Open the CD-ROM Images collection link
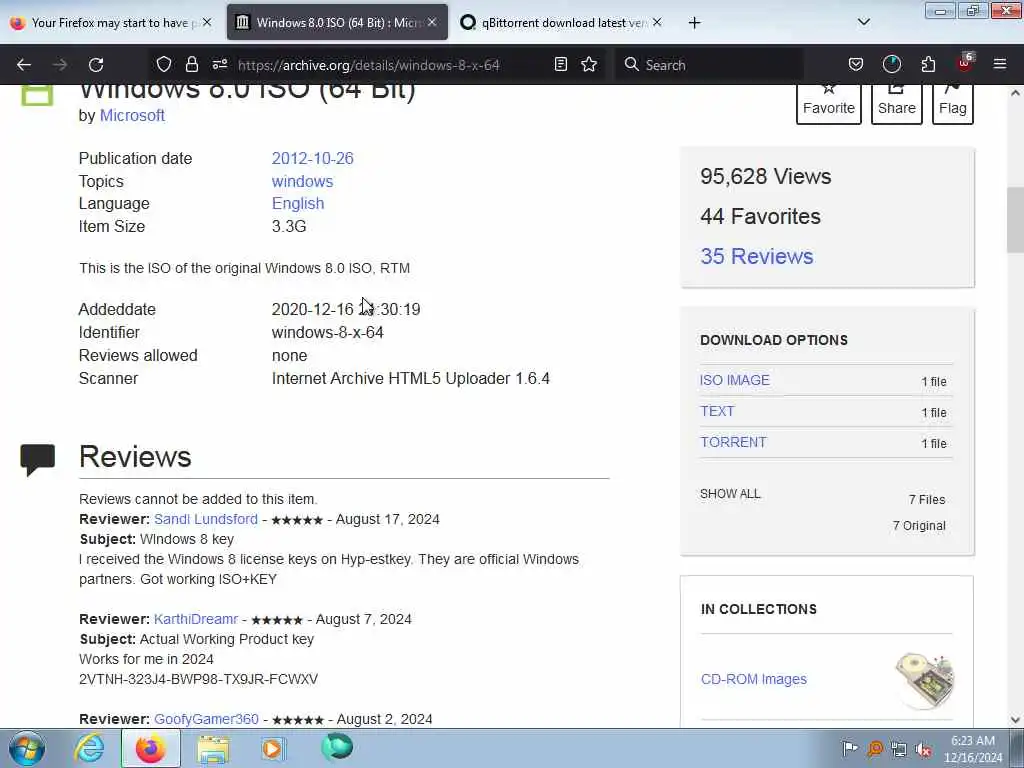Viewport: 1024px width, 768px height. coord(754,679)
